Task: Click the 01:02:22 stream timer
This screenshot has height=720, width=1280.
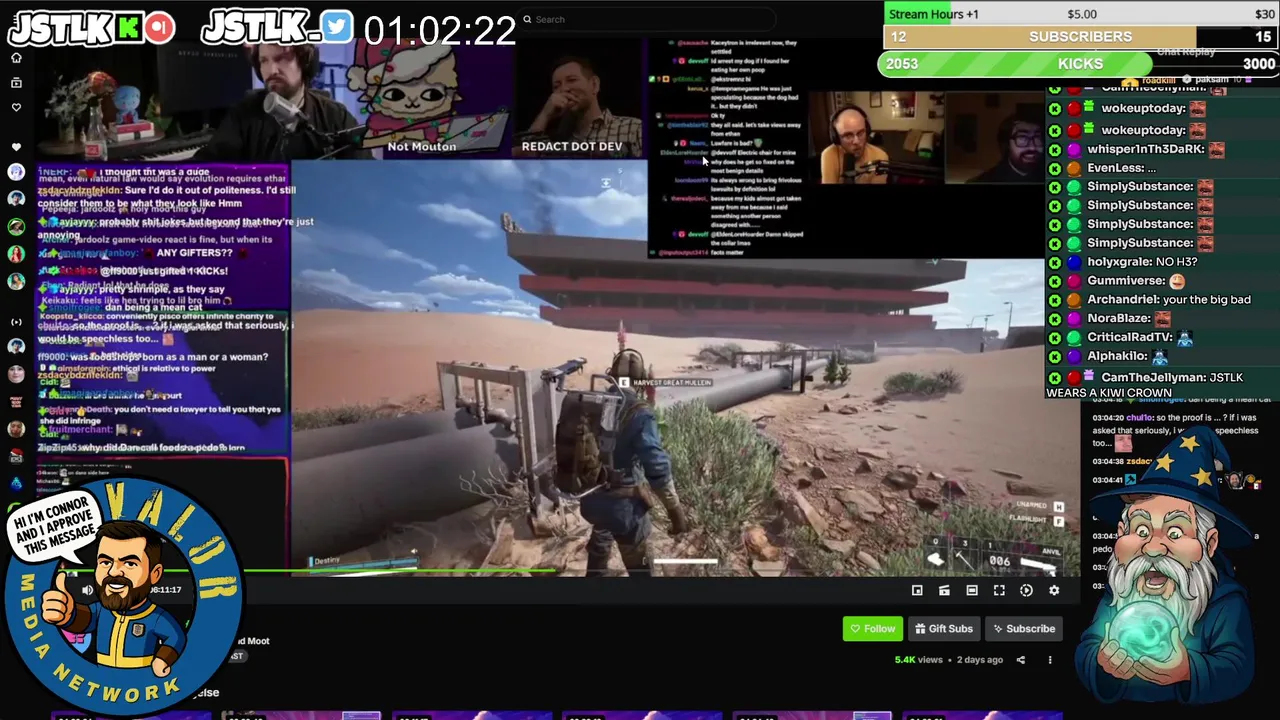Action: coord(439,31)
